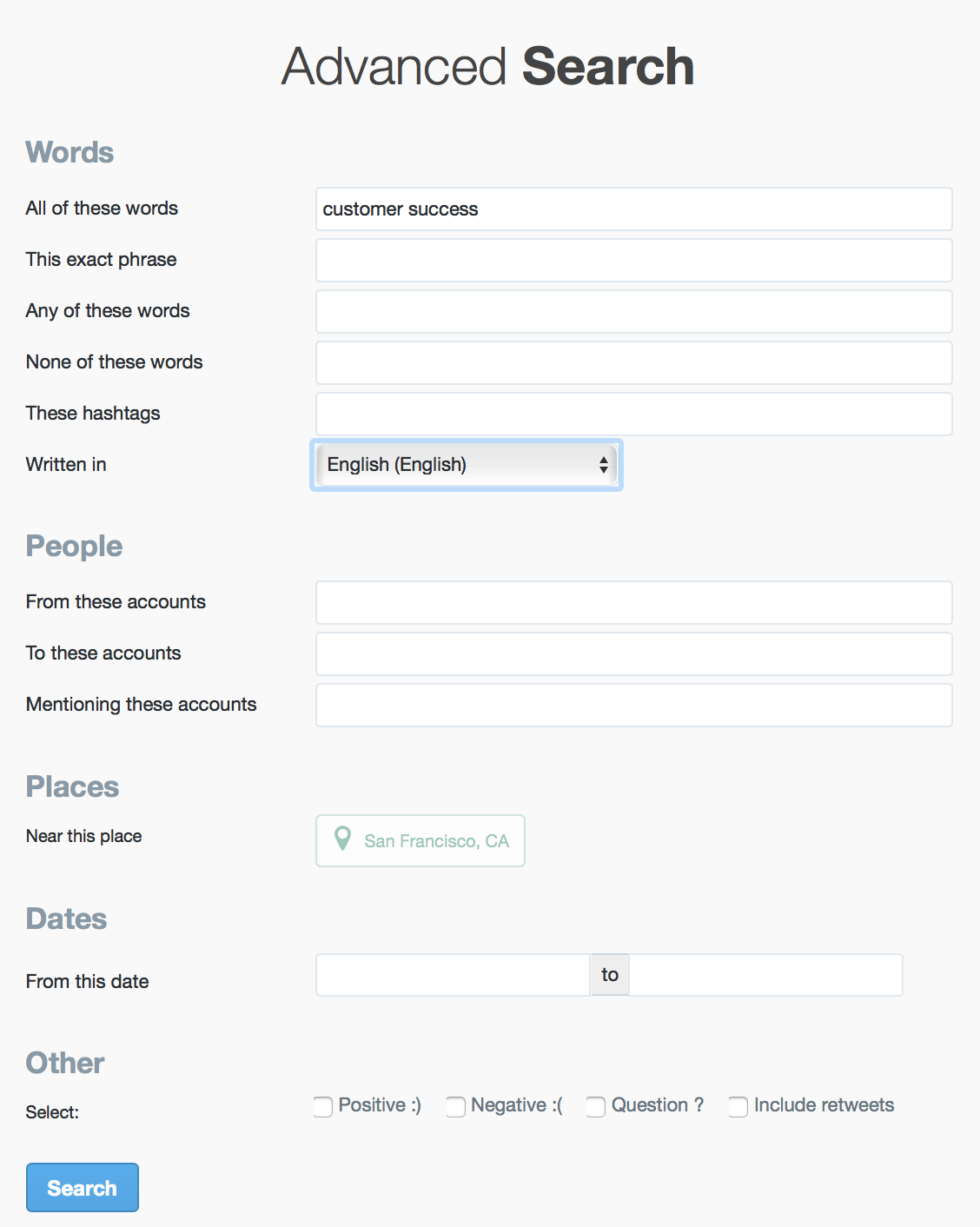Image resolution: width=980 pixels, height=1227 pixels.
Task: Click the location pin icon
Action: click(x=343, y=839)
